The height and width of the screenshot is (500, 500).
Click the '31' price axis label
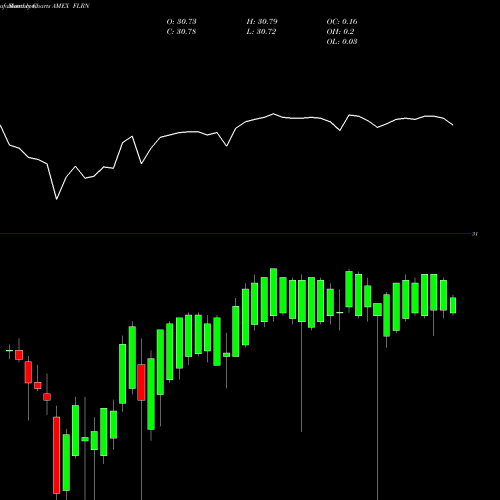click(x=475, y=234)
